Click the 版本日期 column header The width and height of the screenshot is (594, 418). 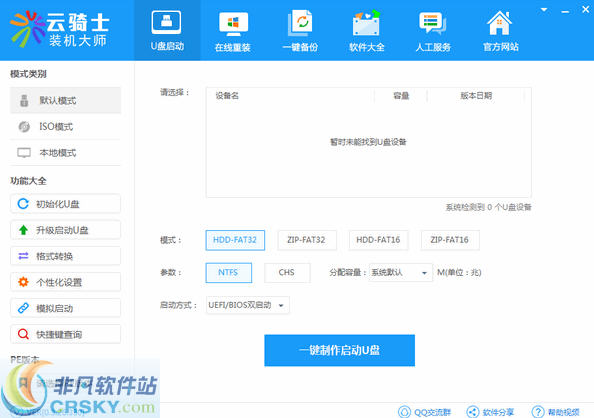(x=476, y=96)
